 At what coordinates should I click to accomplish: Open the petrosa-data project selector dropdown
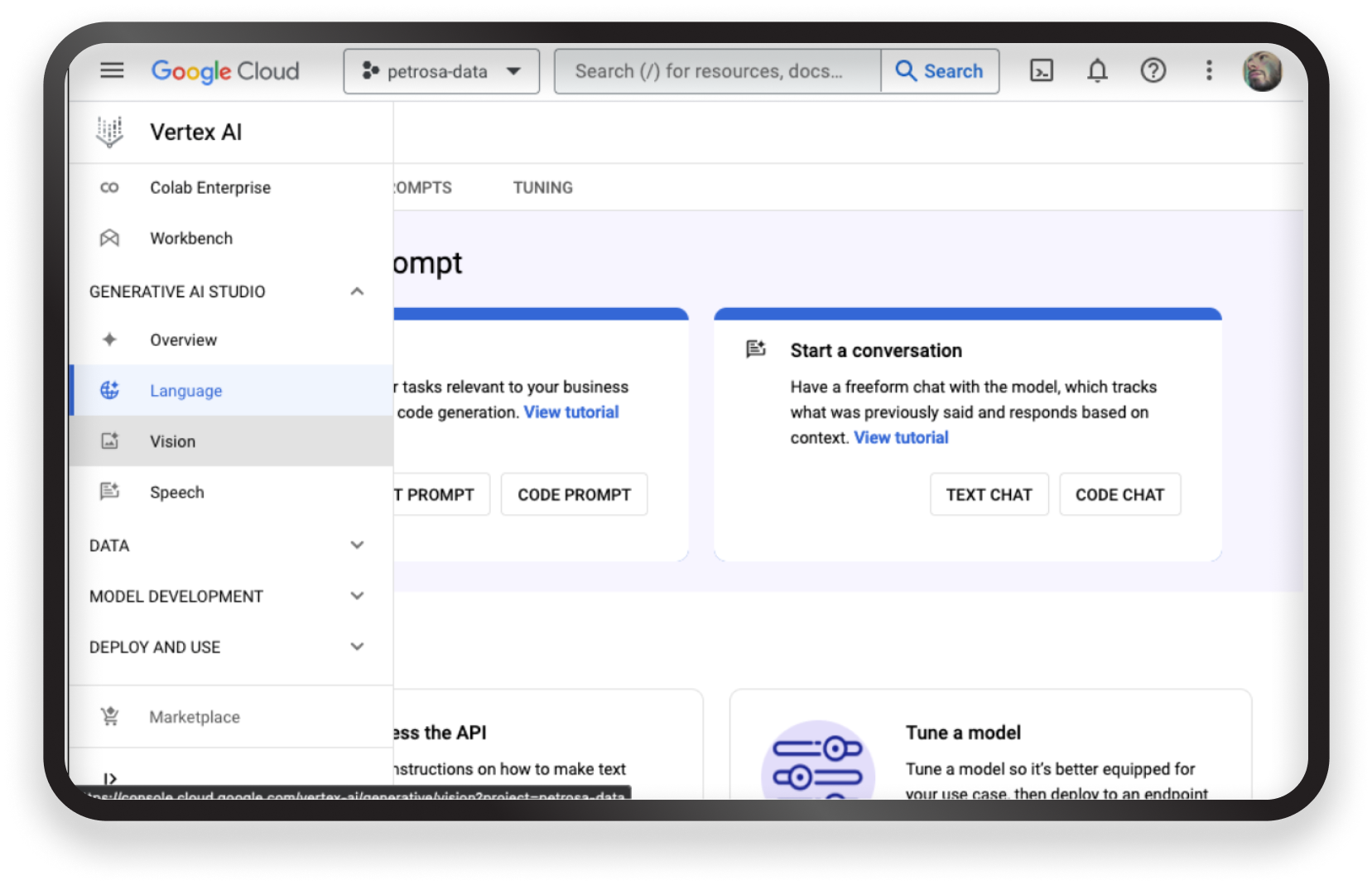point(441,71)
